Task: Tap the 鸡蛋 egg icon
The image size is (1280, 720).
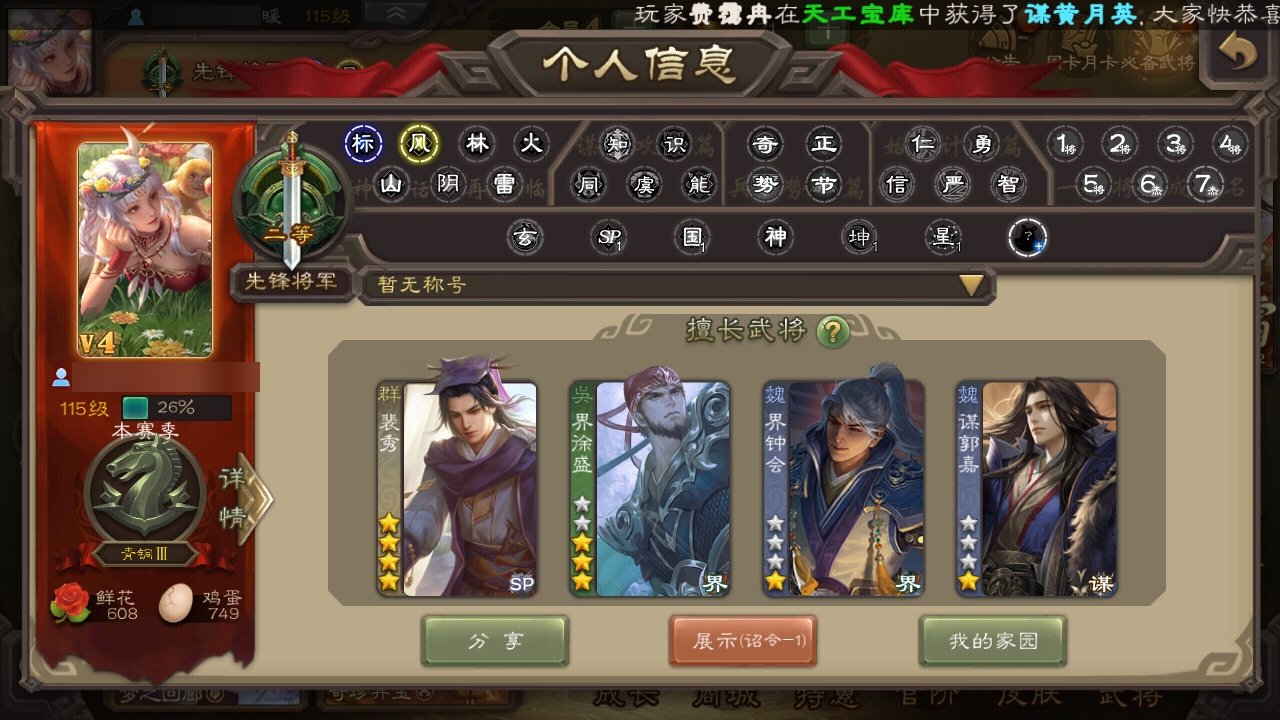Action: 176,603
